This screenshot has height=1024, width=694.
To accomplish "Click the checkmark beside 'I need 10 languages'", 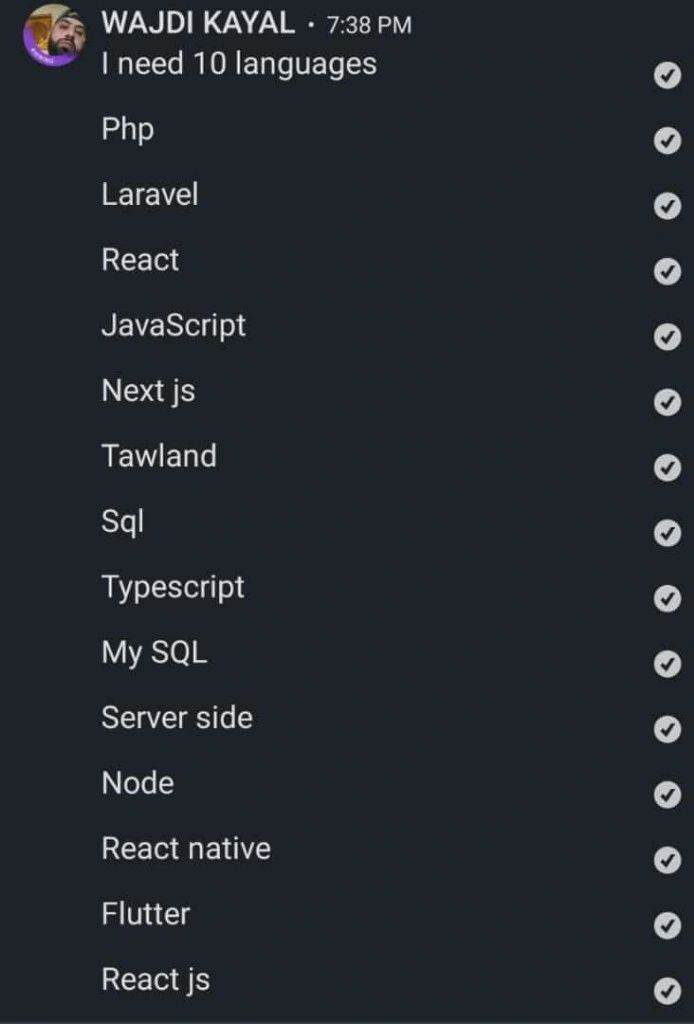I will coord(667,76).
